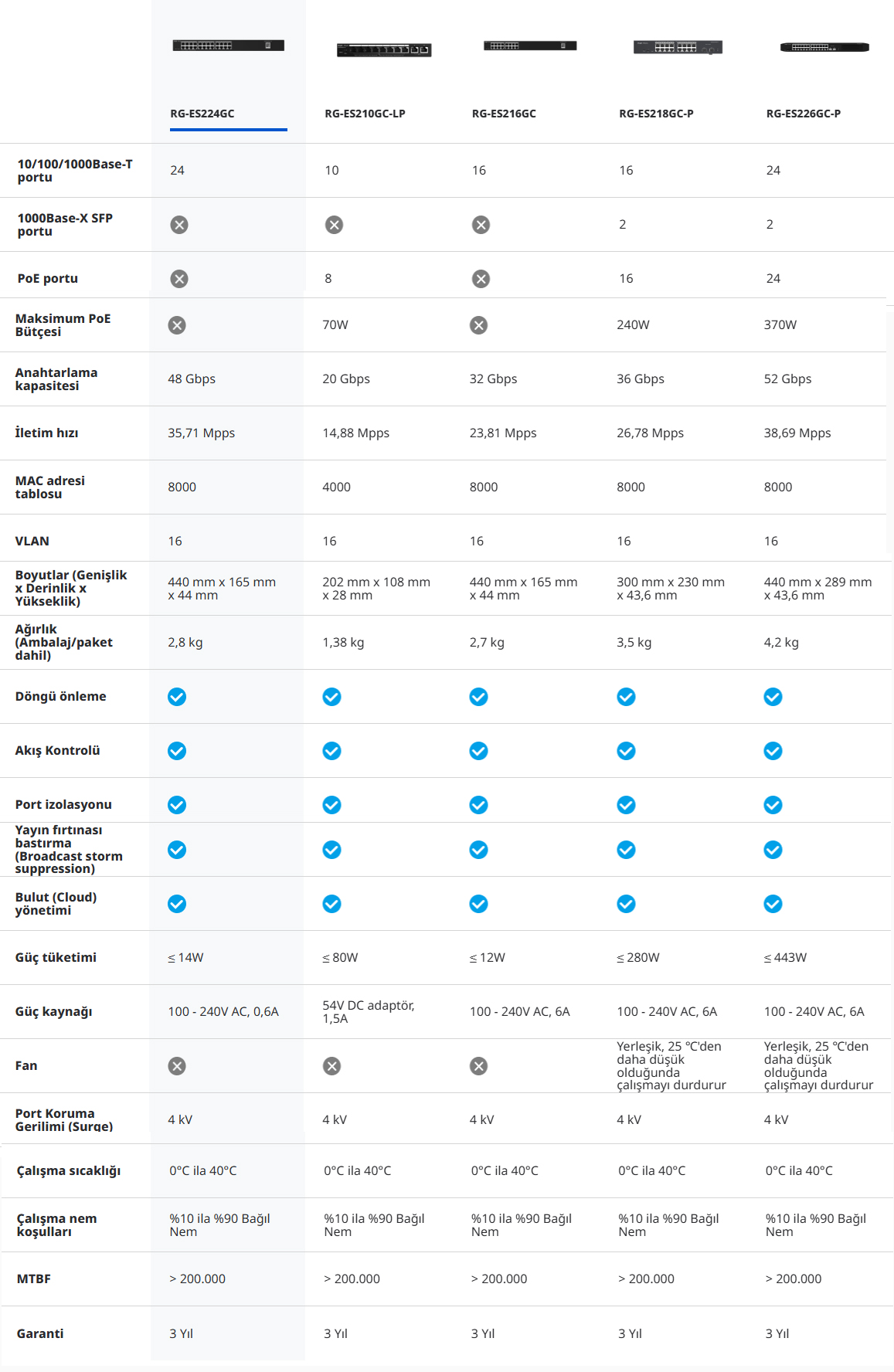This screenshot has width=894, height=1372.
Task: Click the Döngü önleme checkmark for RG-ES224GC
Action: (x=177, y=697)
